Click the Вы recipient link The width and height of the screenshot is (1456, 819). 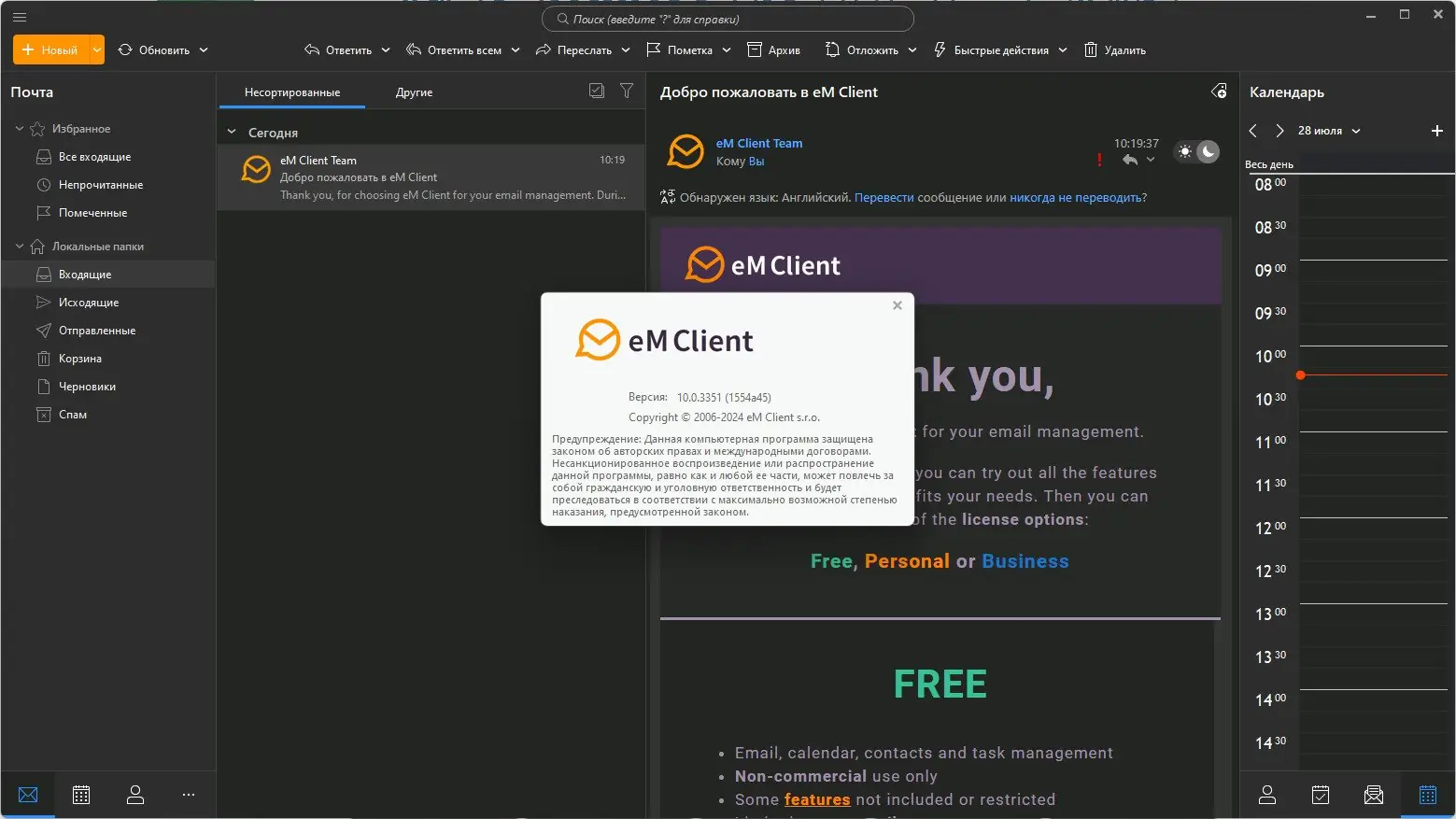click(x=756, y=162)
